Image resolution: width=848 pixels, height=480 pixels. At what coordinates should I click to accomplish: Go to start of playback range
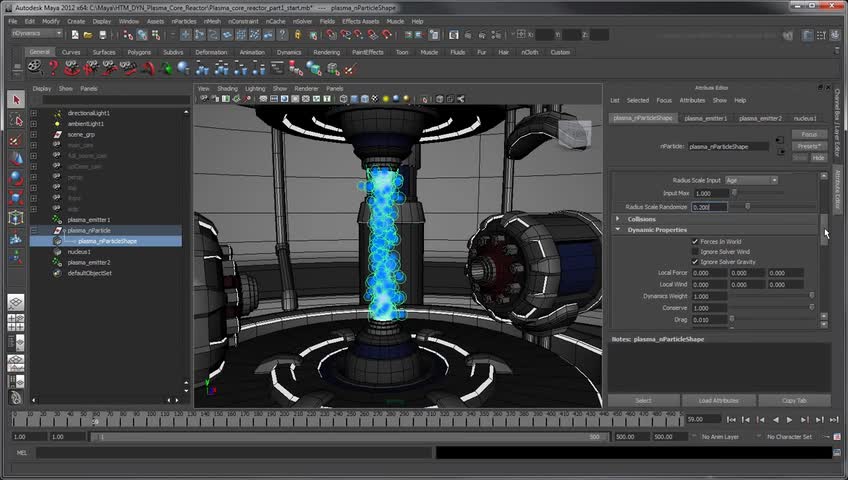[x=731, y=419]
